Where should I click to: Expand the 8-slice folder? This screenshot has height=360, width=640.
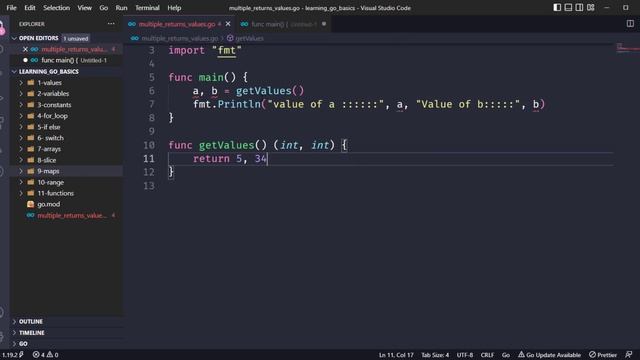tap(47, 160)
